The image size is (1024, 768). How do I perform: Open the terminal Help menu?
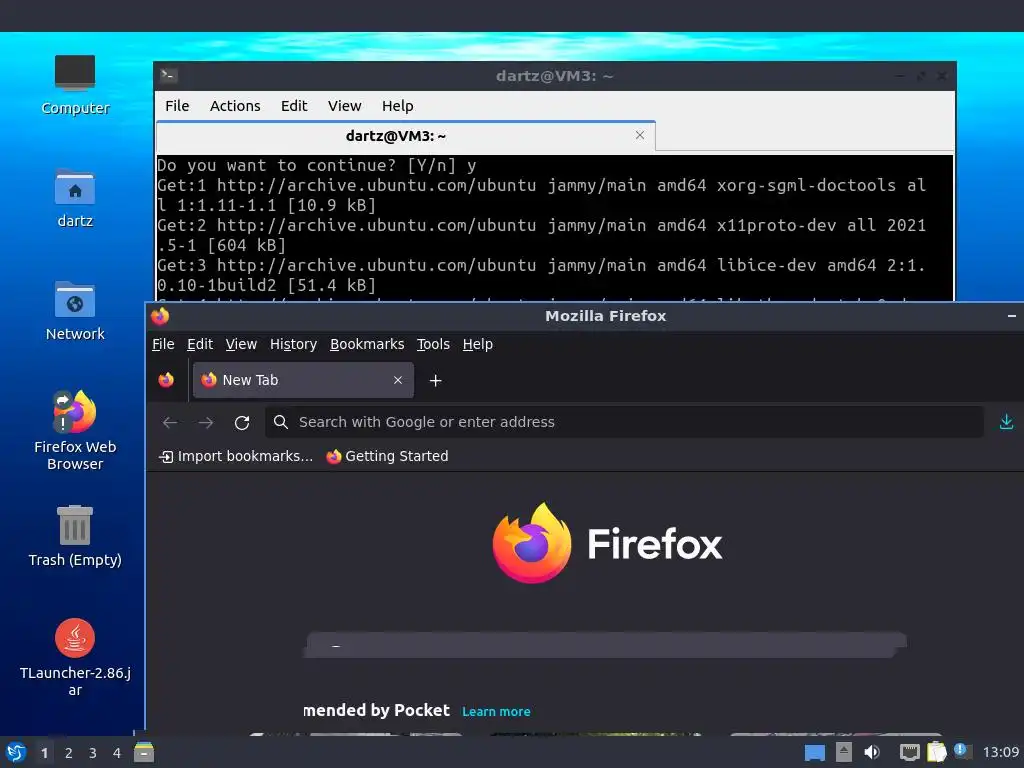(397, 106)
